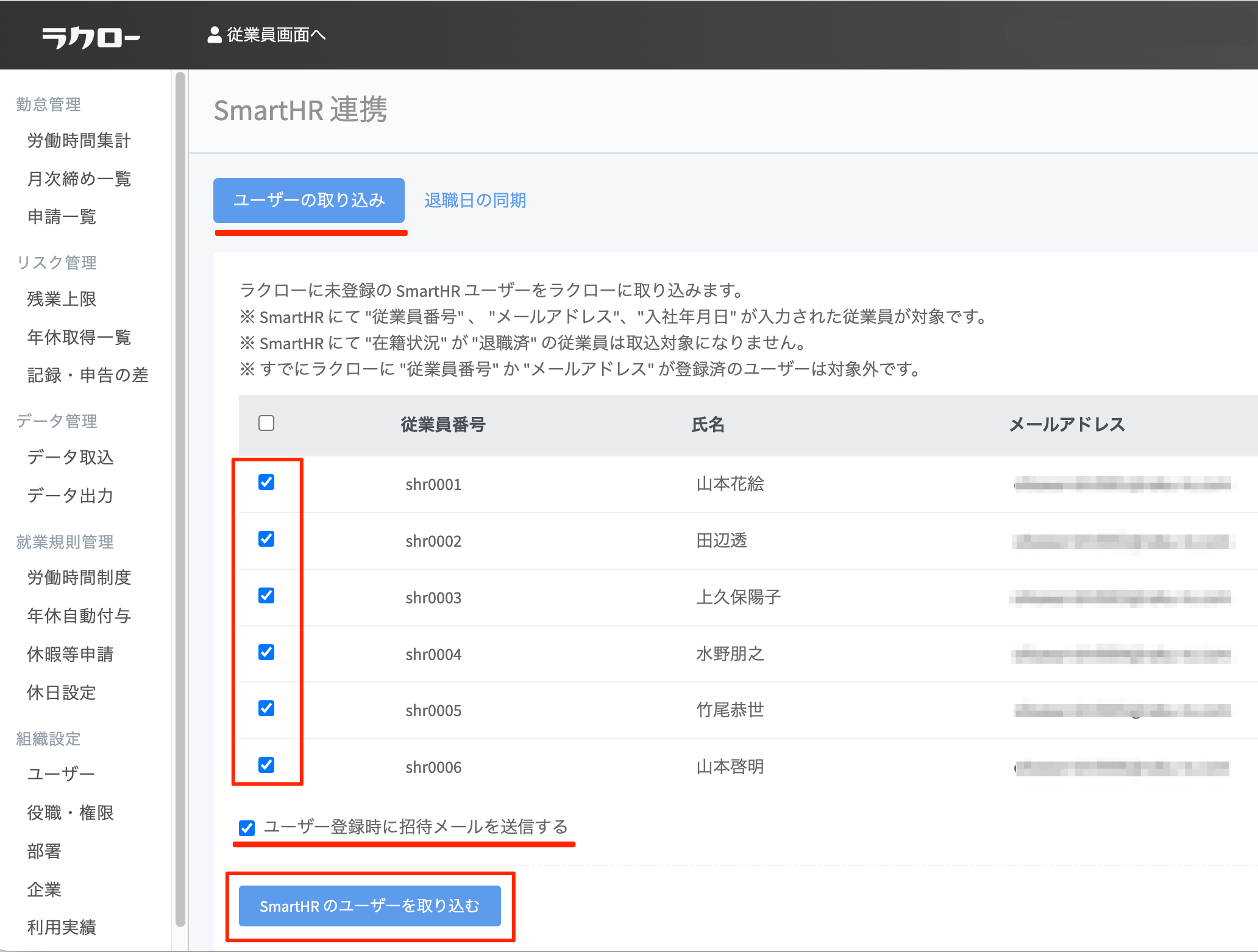Uncheck the checkbox for shr0005
This screenshot has width=1258, height=952.
(x=266, y=708)
